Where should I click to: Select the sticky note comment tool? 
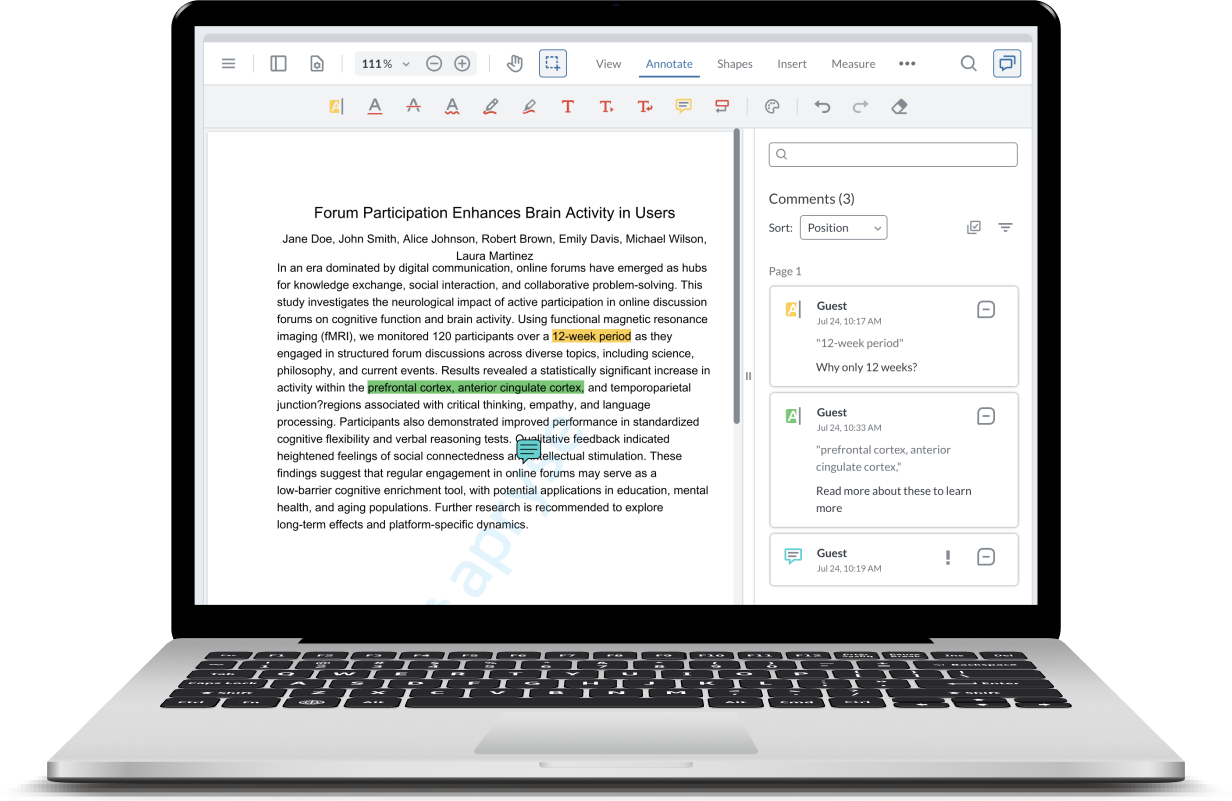pyautogui.click(x=683, y=106)
